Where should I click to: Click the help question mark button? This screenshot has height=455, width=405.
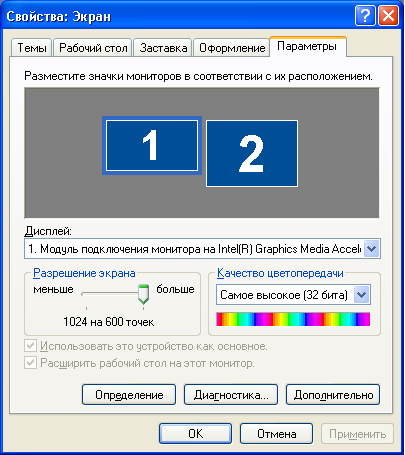[365, 16]
